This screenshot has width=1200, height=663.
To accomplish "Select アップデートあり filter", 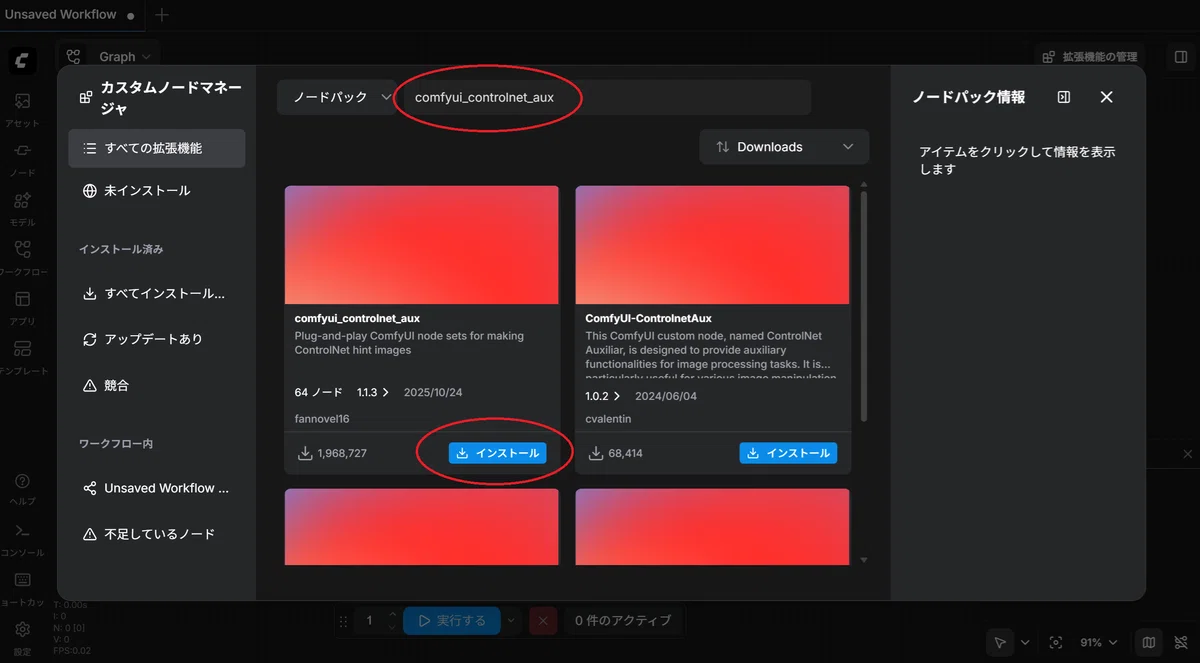I will tap(156, 339).
